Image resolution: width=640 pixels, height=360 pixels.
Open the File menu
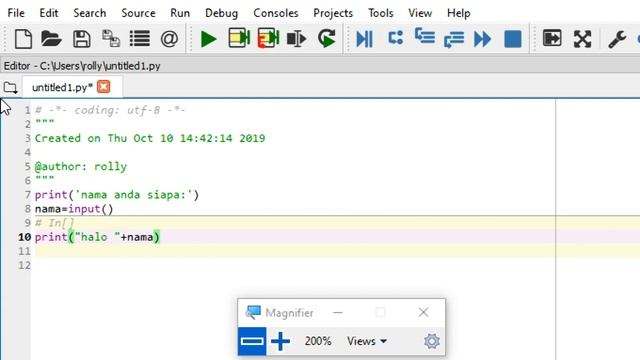point(16,13)
